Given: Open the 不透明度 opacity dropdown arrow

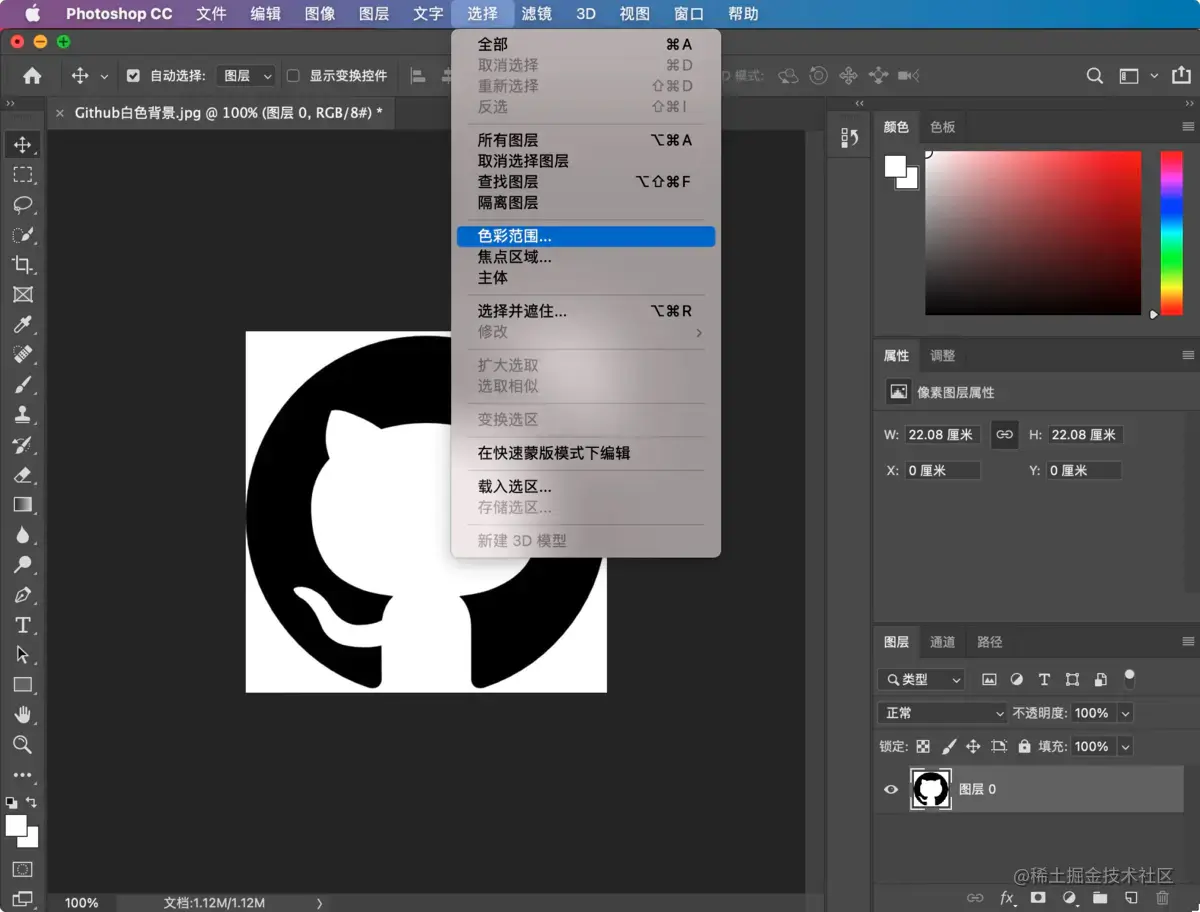Looking at the screenshot, I should (x=1125, y=714).
